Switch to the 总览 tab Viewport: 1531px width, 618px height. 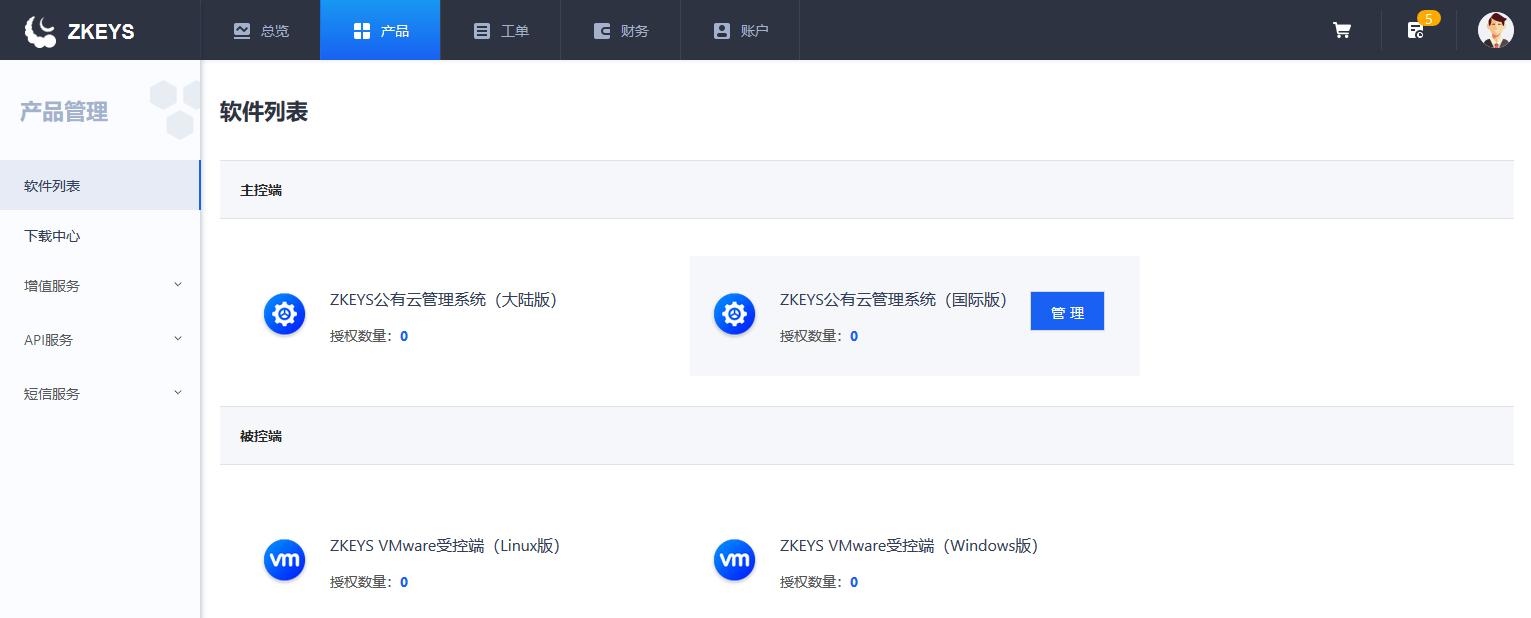tap(260, 30)
